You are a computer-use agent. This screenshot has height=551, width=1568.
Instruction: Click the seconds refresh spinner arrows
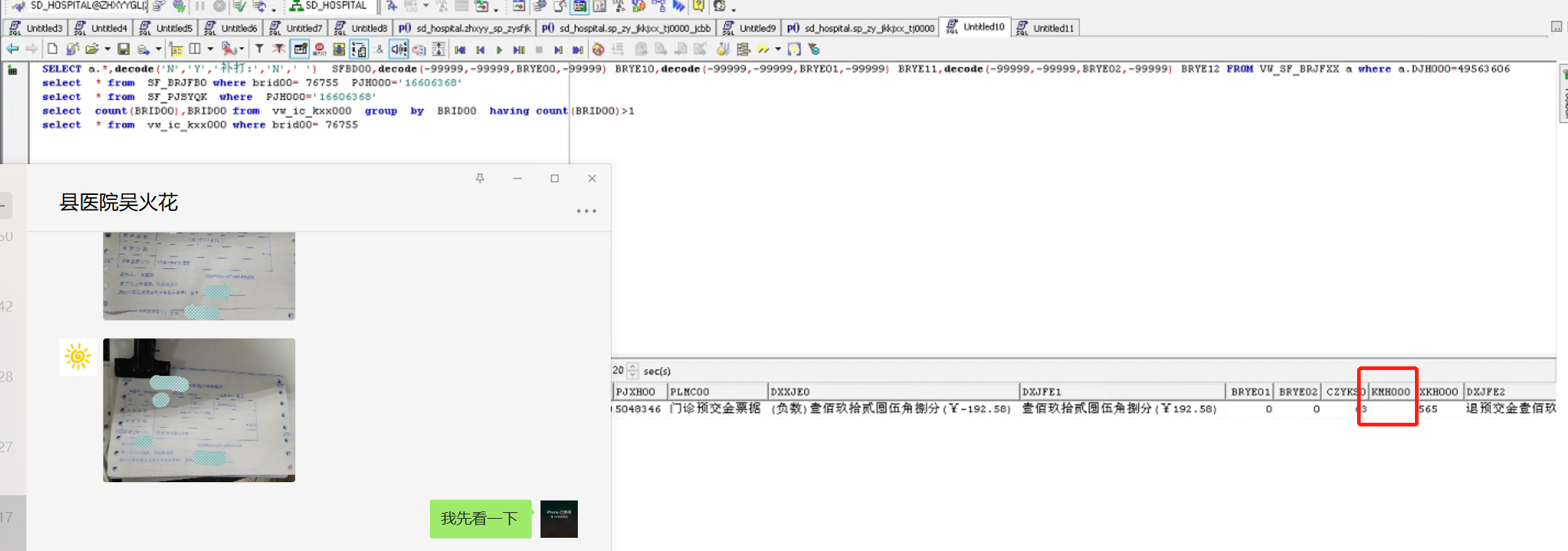pyautogui.click(x=633, y=371)
